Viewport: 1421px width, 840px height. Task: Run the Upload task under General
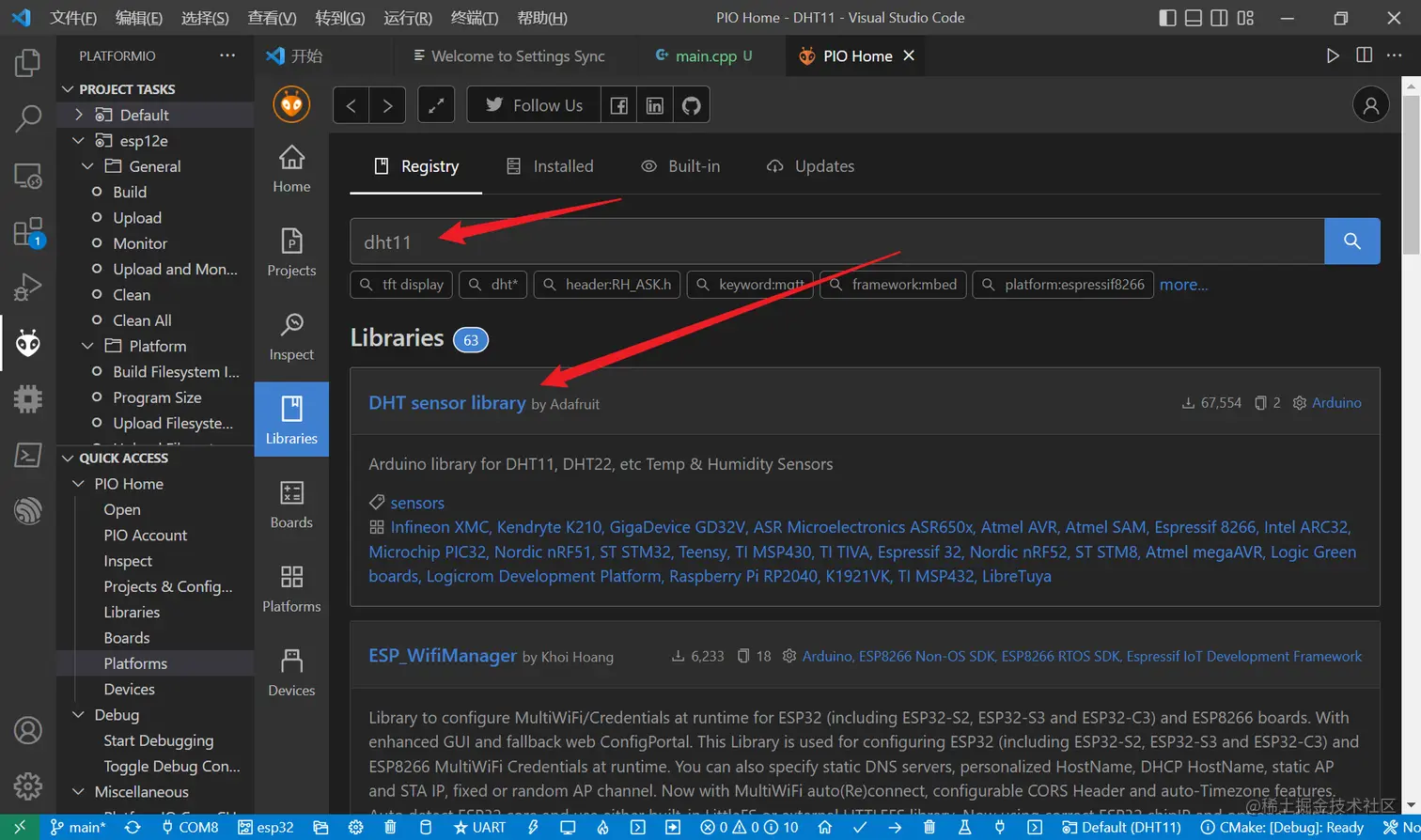137,218
